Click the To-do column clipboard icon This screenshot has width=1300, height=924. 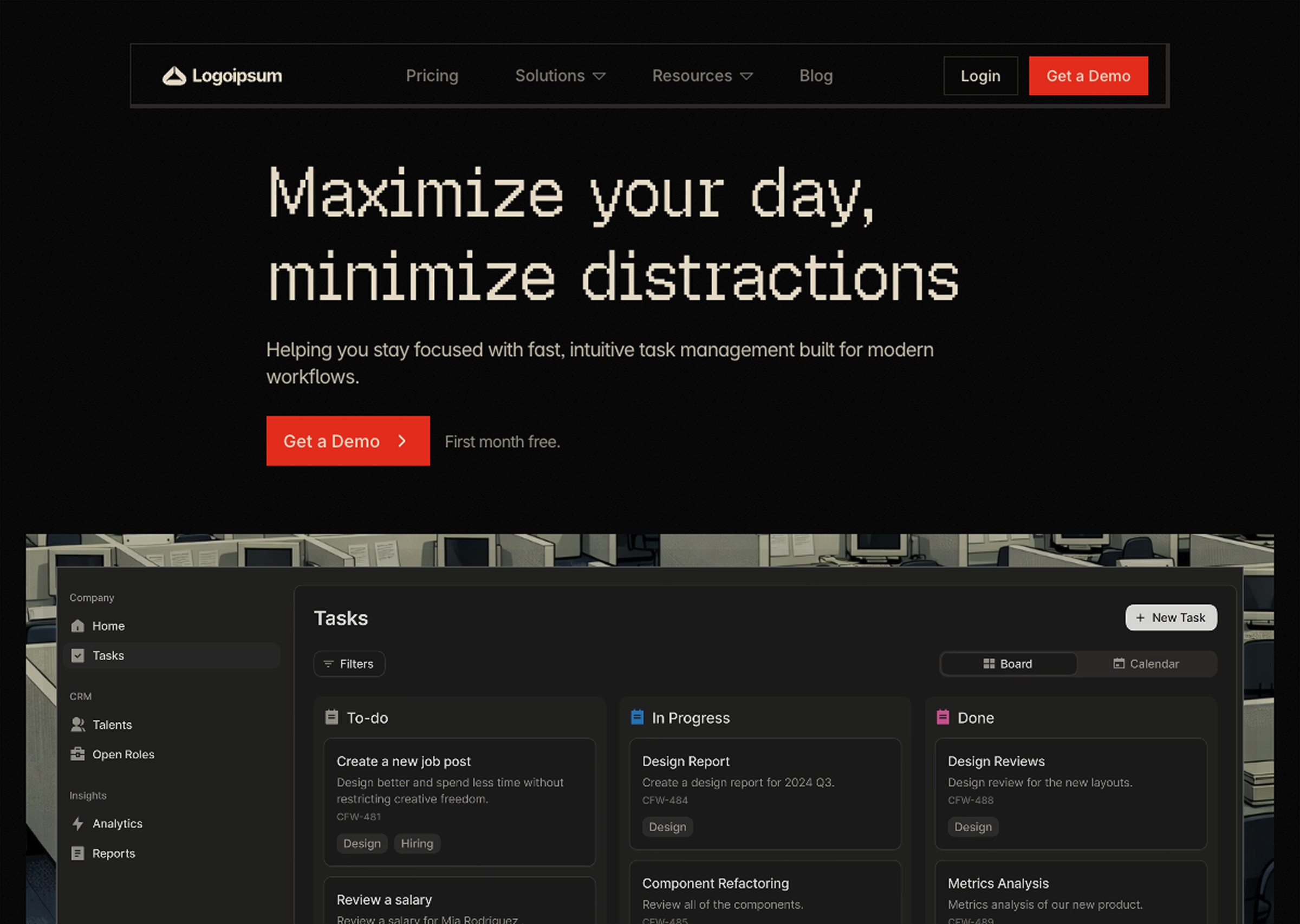click(331, 717)
